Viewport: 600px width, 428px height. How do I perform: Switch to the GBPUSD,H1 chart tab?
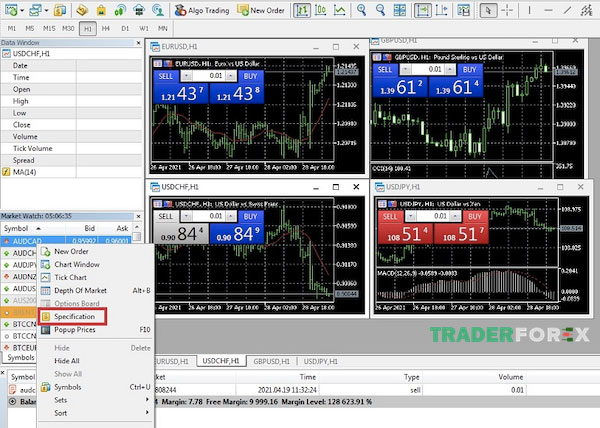(271, 361)
